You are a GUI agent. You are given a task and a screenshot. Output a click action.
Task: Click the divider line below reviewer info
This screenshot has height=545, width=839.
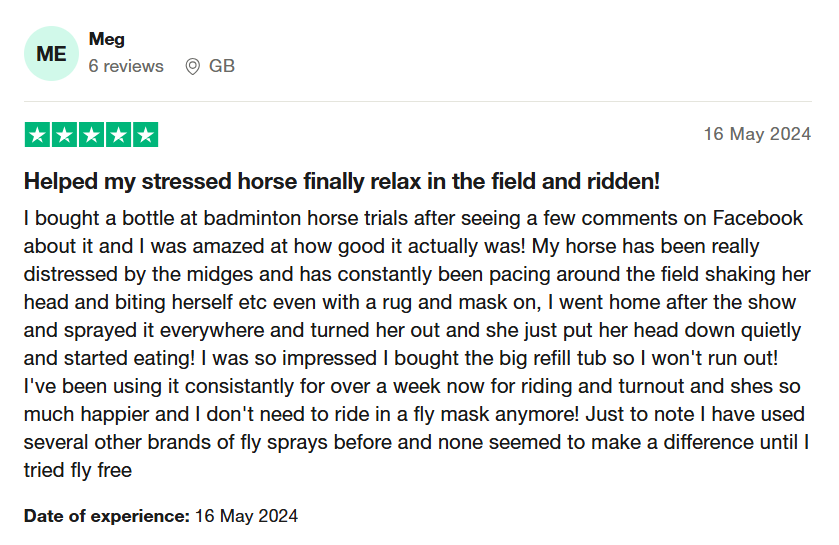click(417, 101)
